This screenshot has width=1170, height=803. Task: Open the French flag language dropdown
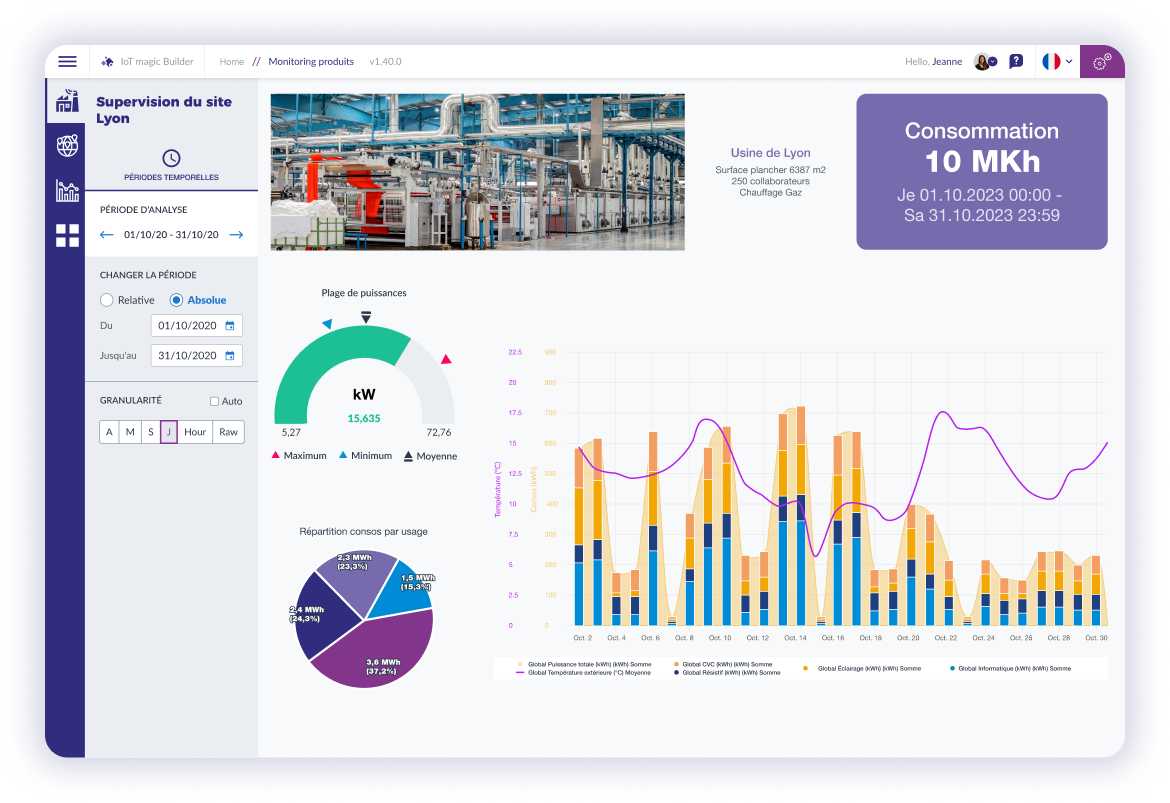[x=1052, y=61]
